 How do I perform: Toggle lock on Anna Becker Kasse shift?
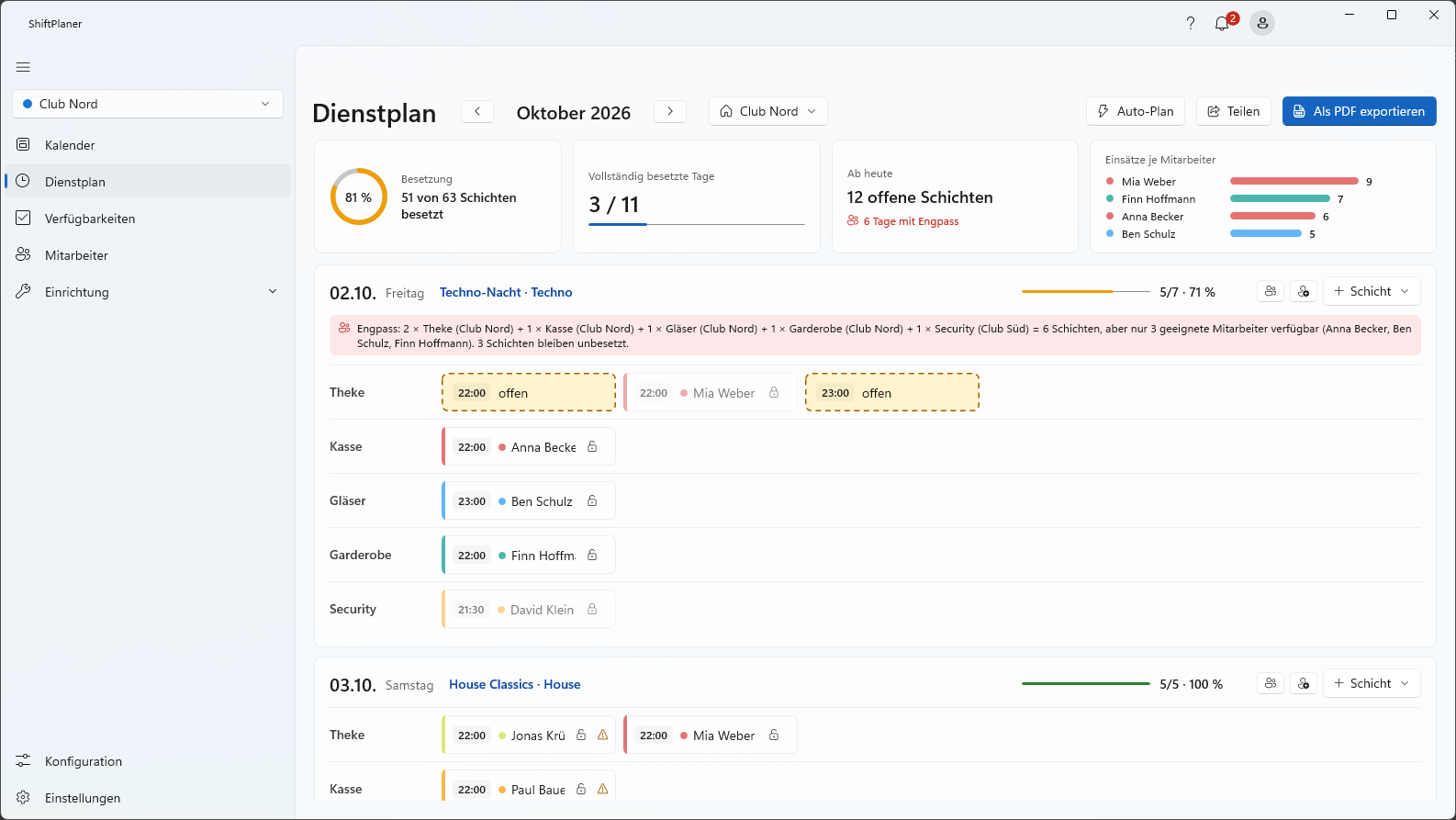click(592, 446)
